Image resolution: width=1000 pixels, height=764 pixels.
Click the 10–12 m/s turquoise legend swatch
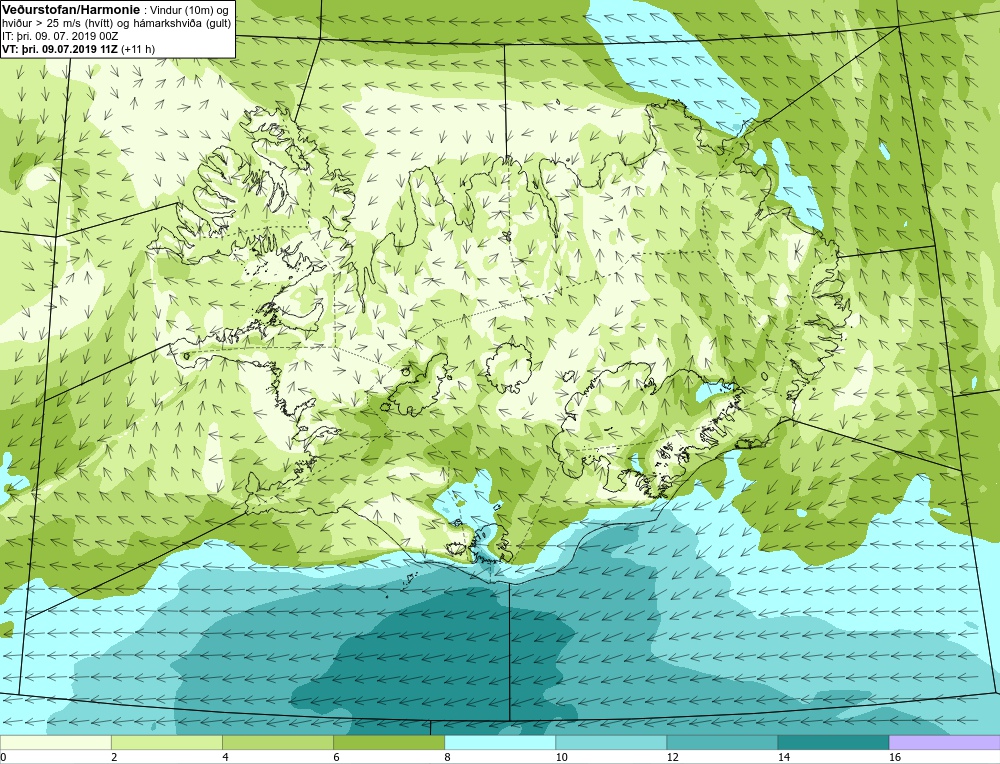pos(610,742)
